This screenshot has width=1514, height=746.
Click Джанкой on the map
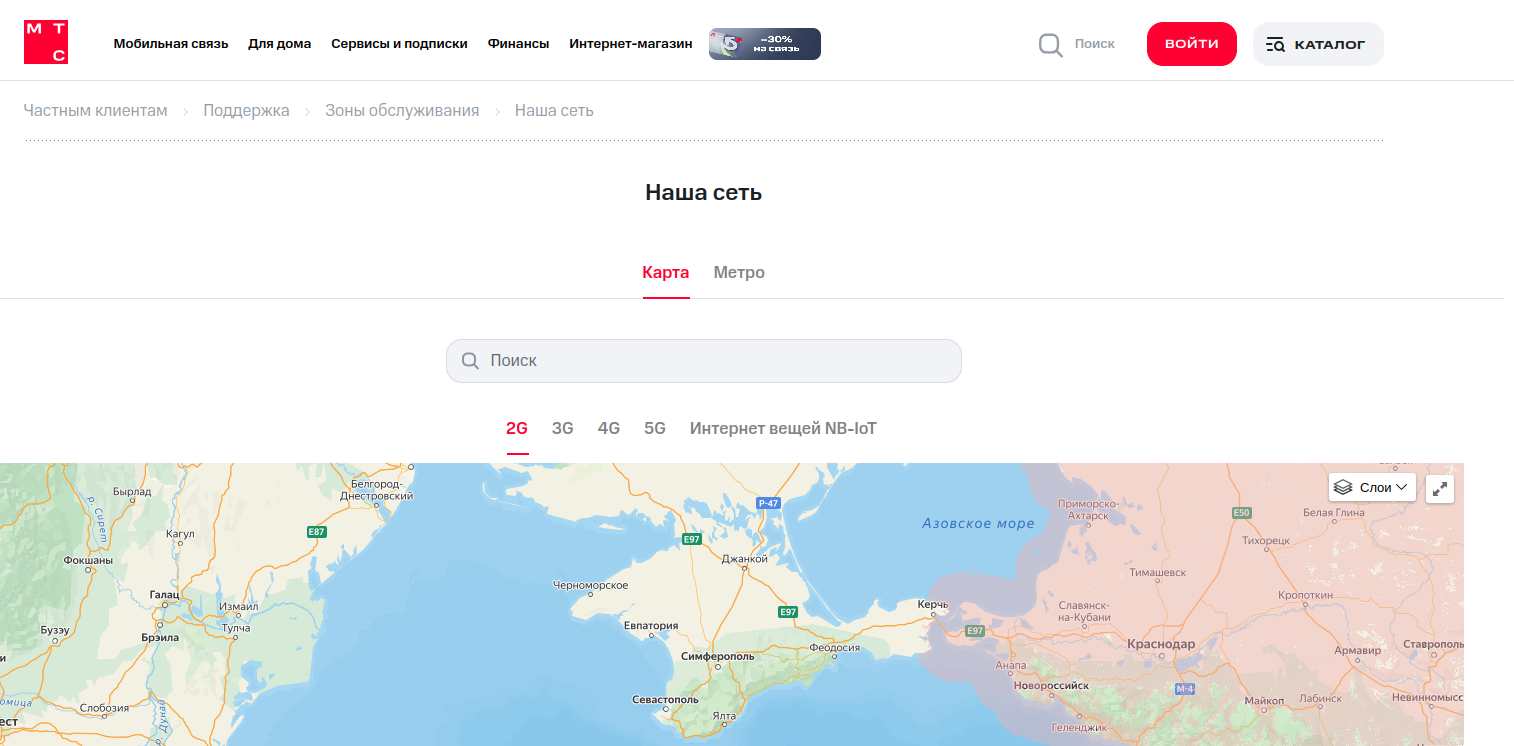[745, 560]
